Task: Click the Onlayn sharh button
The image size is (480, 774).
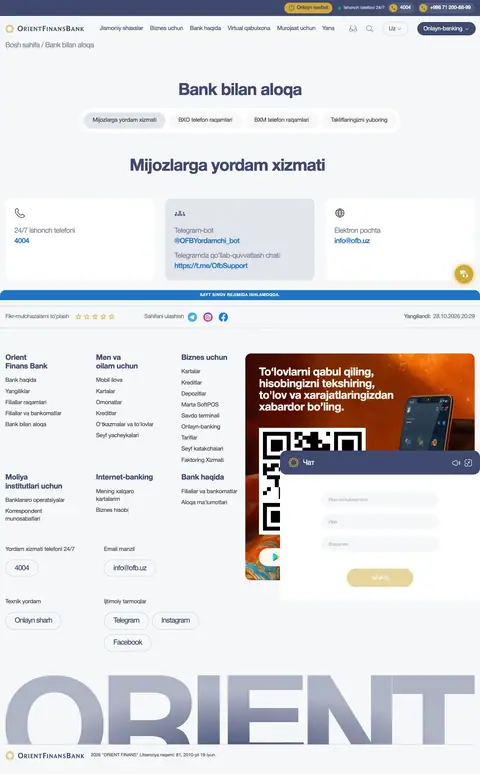Action: click(33, 620)
